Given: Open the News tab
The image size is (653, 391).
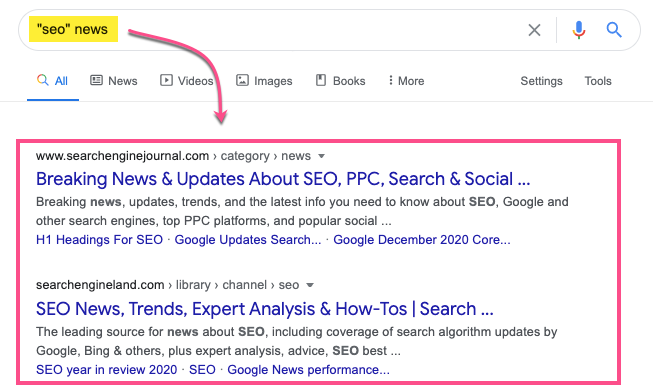Looking at the screenshot, I should [114, 81].
